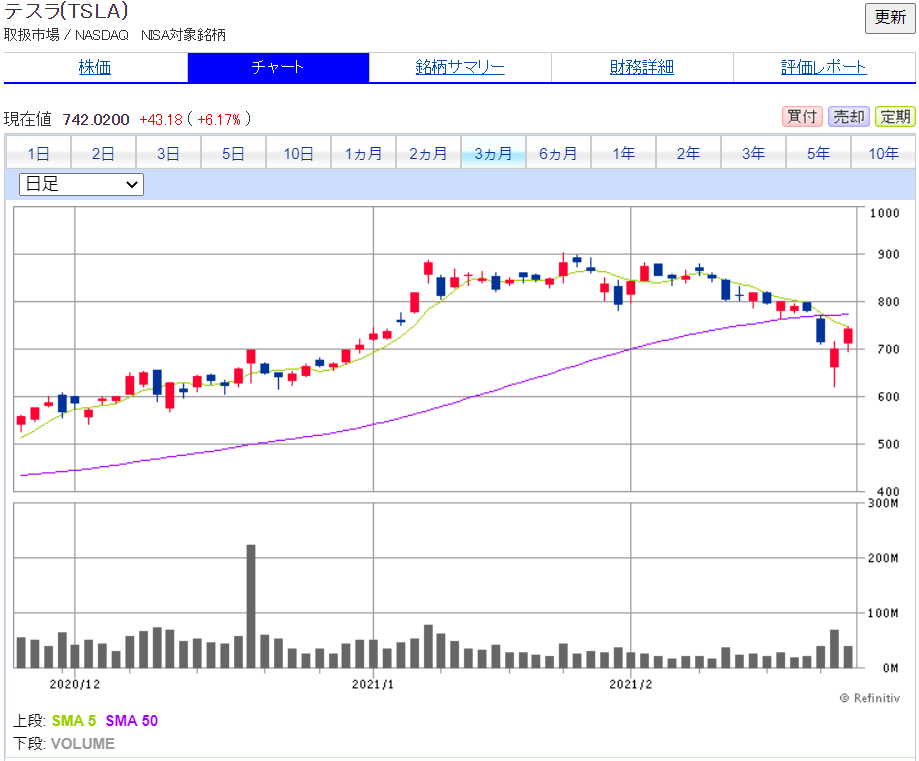Select the 2日 chart period

[x=103, y=154]
